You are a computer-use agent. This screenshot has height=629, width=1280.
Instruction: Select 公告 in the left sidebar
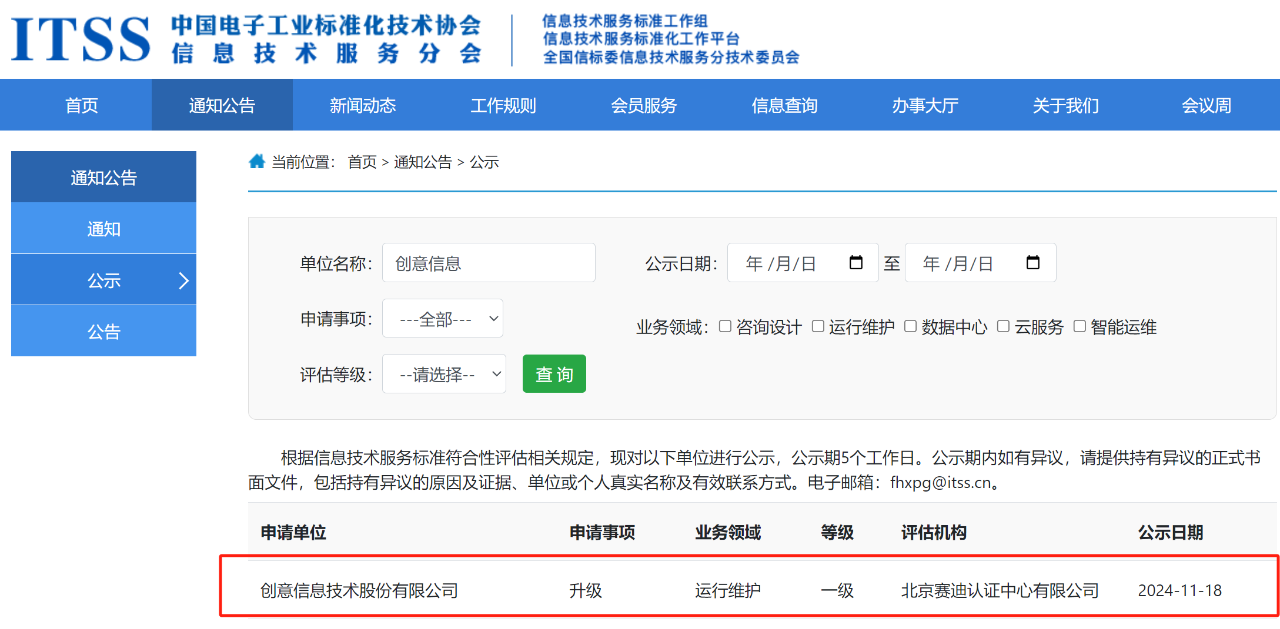(x=104, y=331)
